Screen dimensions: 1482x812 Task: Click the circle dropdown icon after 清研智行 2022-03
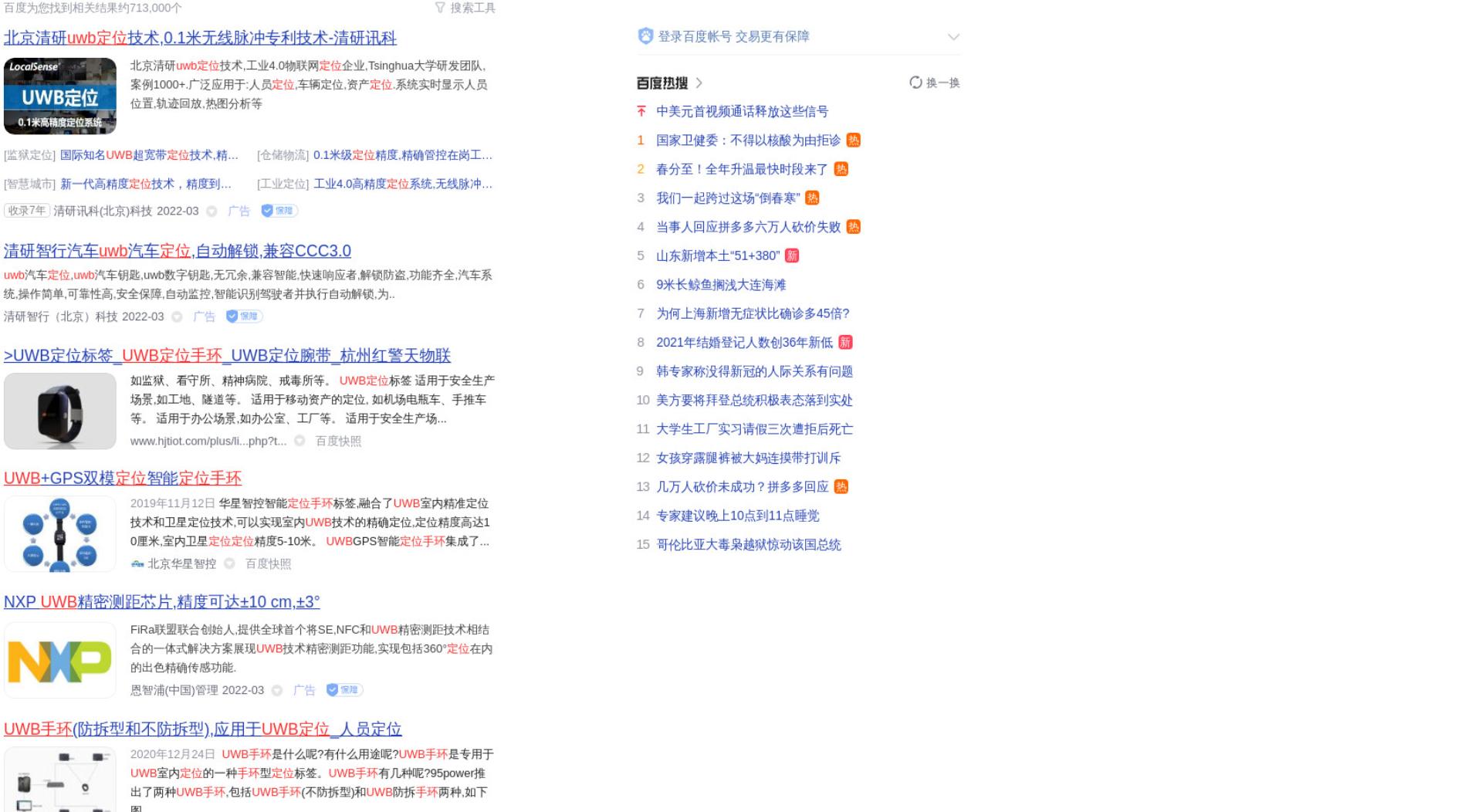pos(177,317)
